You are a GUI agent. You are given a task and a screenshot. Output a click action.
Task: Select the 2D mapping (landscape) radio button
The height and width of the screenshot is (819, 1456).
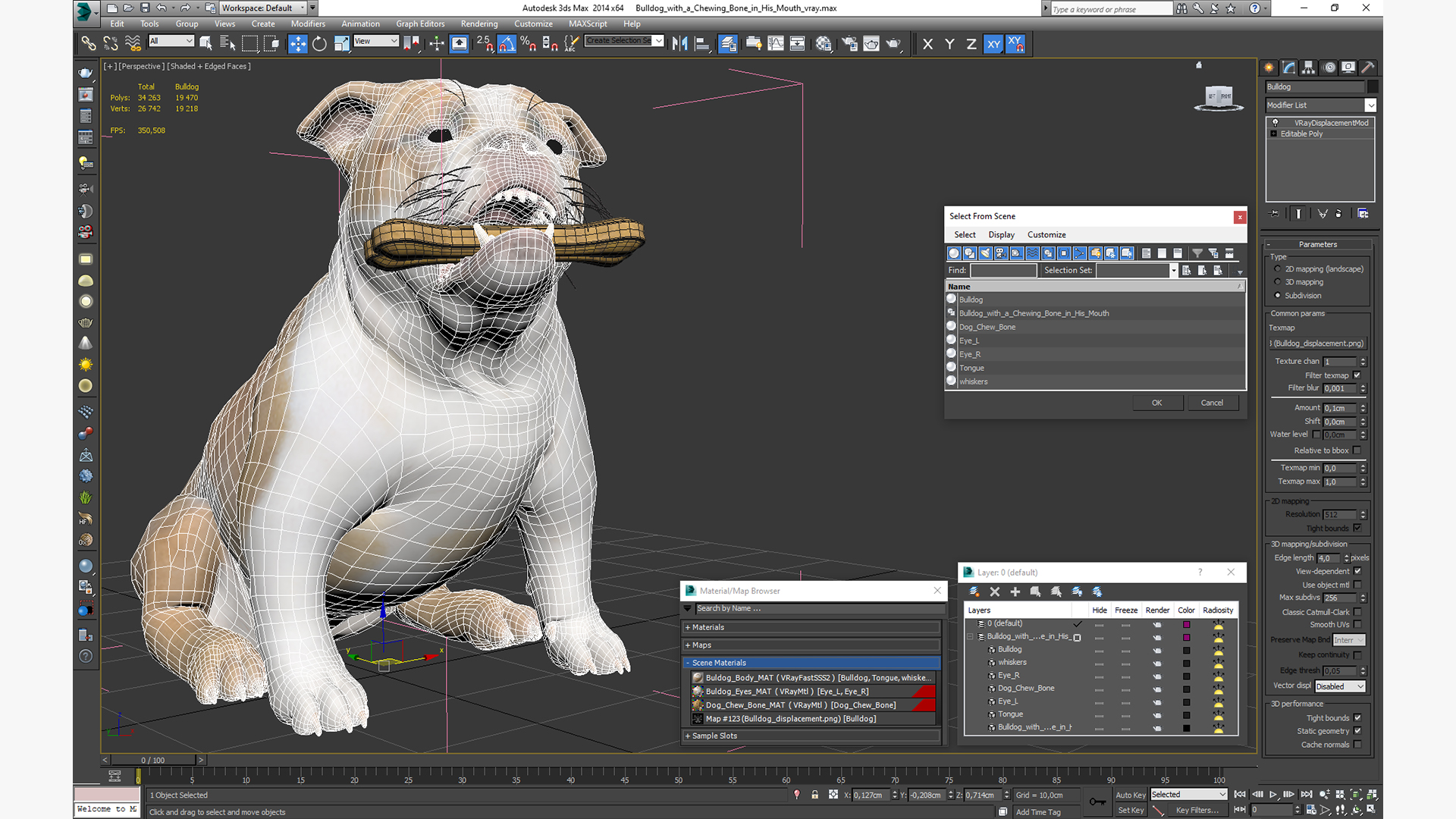click(1278, 269)
